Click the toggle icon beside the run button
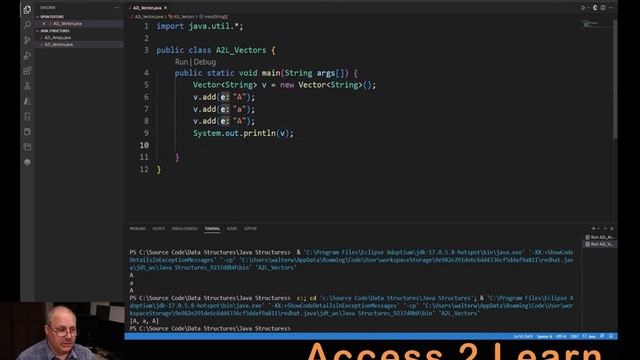This screenshot has width=640, height=360. point(595,8)
